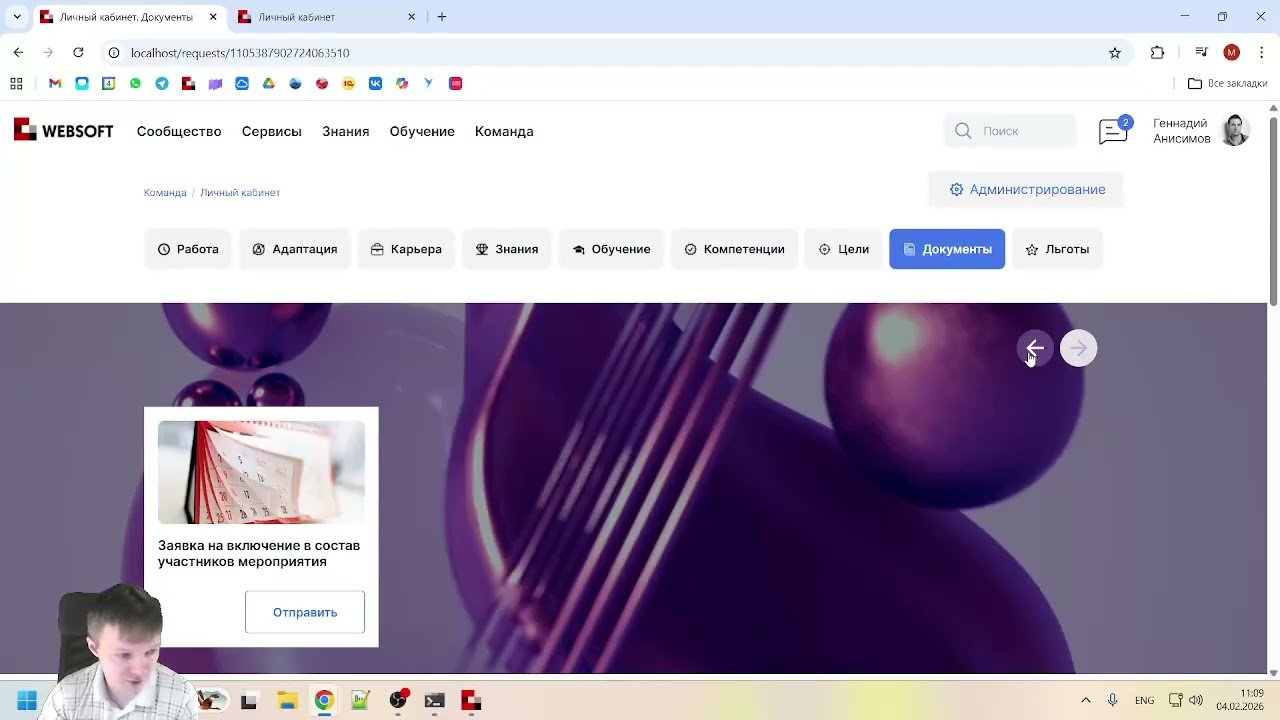Open Windows Start menu
This screenshot has height=720, width=1280.
pyautogui.click(x=27, y=701)
